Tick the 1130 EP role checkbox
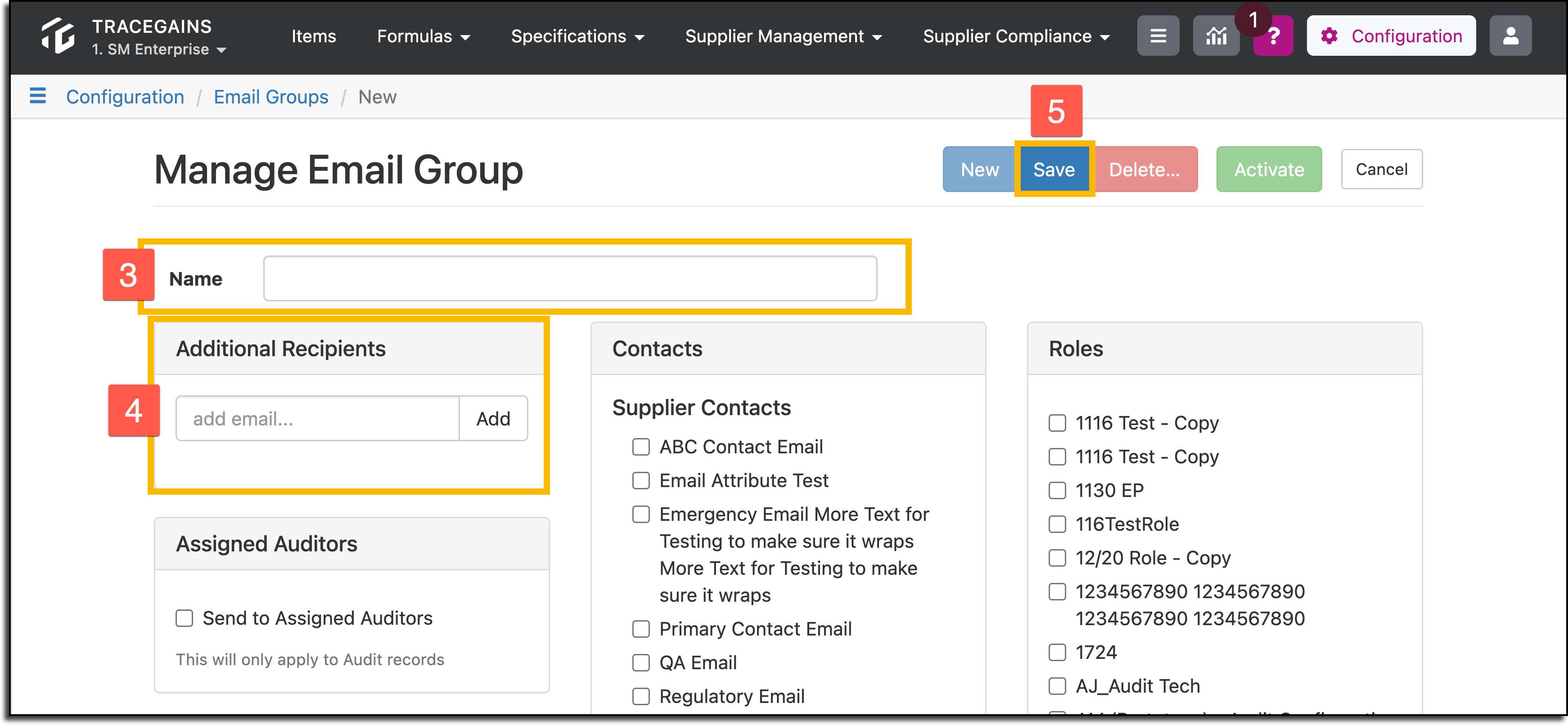The image size is (1568, 725). (1057, 490)
